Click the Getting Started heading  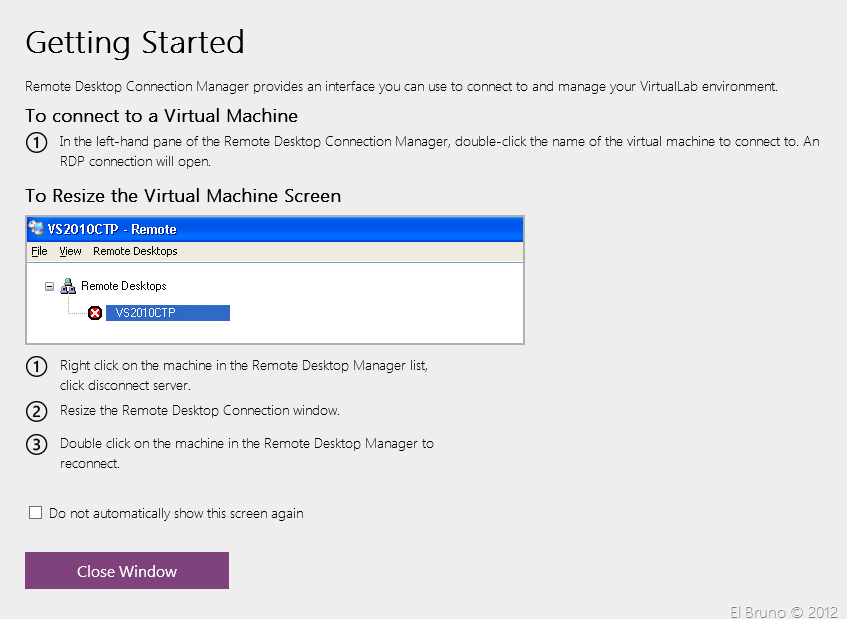point(135,43)
